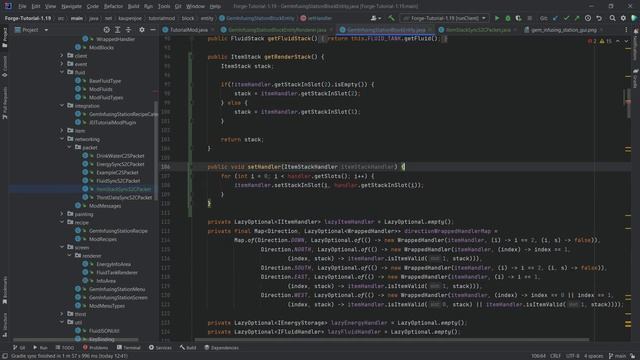Select GemInfusingStationMenu in project tree
This screenshot has height=360, width=640.
117,289
